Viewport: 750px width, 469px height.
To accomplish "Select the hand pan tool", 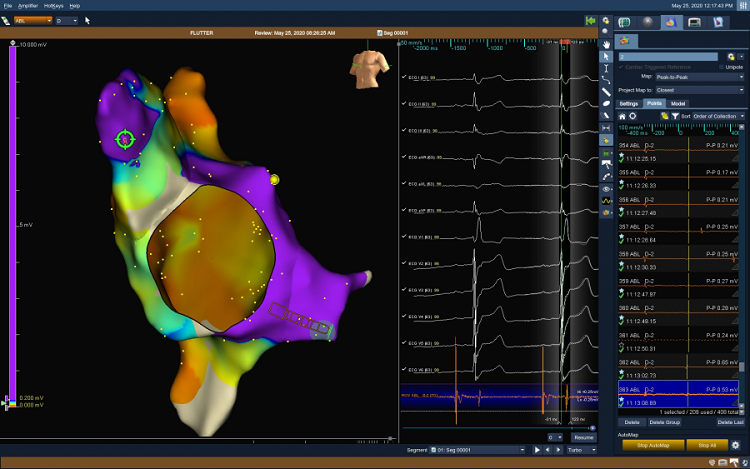I will click(x=607, y=44).
